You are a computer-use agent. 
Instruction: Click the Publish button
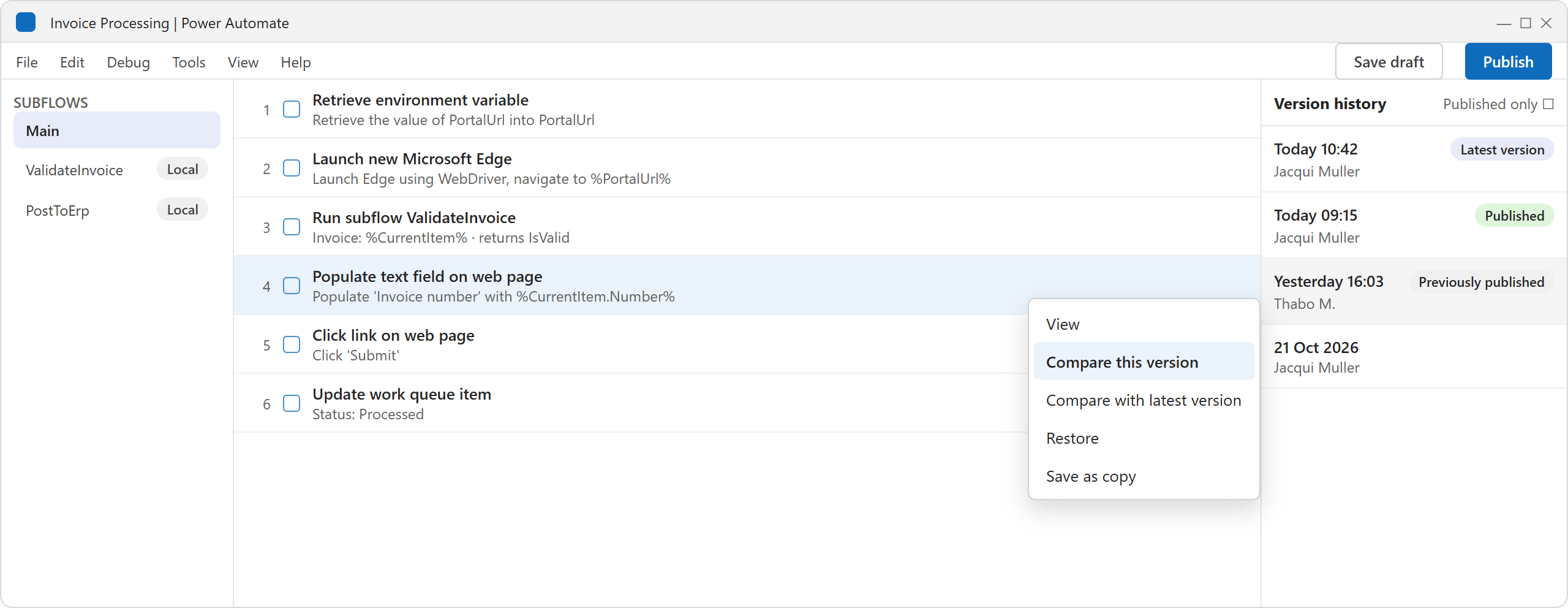point(1508,61)
